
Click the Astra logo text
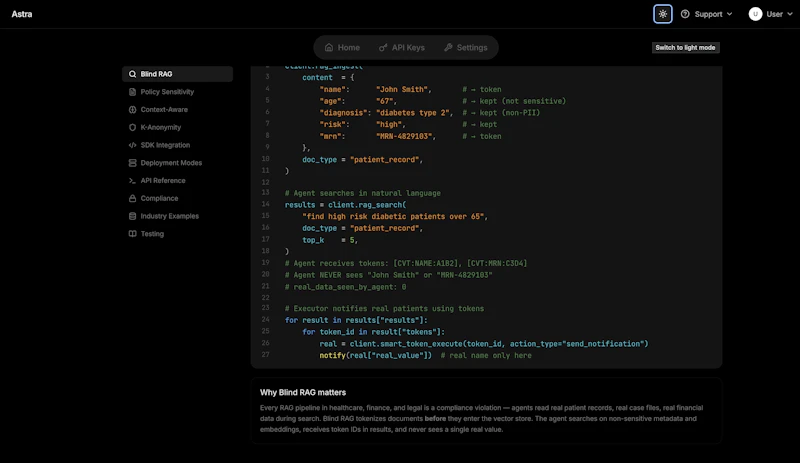[x=22, y=14]
